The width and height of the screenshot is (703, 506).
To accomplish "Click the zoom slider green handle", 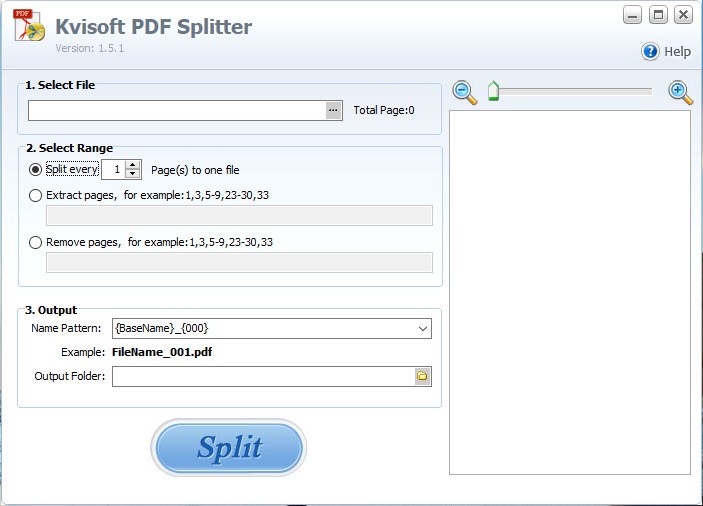I will pos(493,91).
